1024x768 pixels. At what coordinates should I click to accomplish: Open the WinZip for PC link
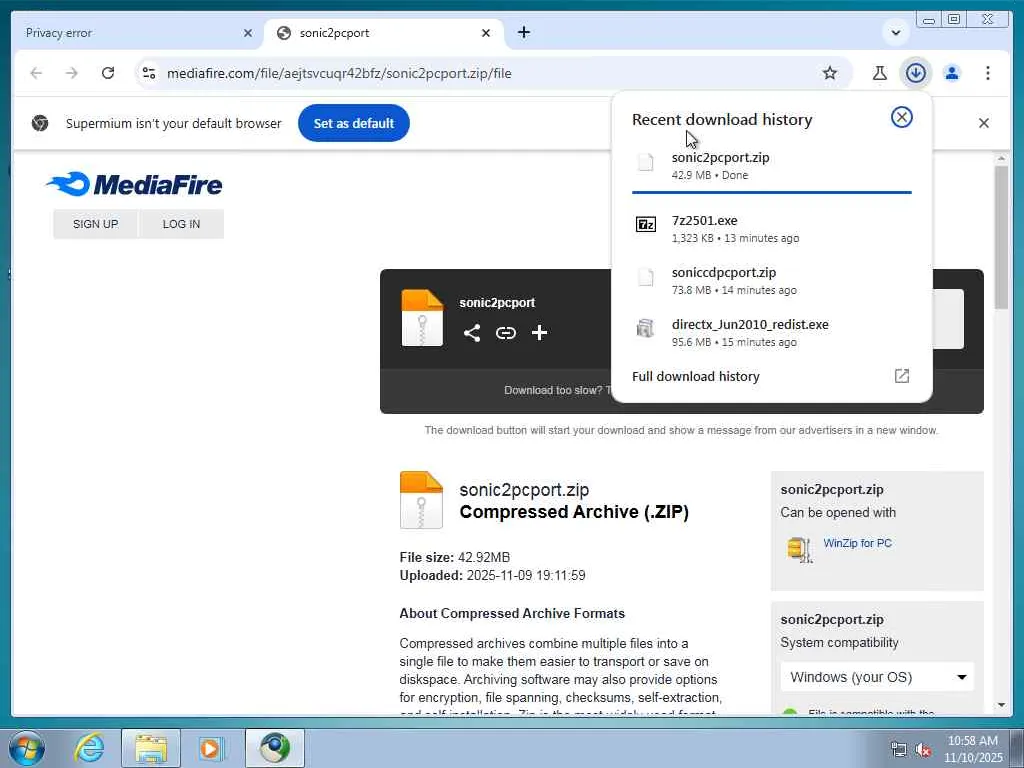857,543
